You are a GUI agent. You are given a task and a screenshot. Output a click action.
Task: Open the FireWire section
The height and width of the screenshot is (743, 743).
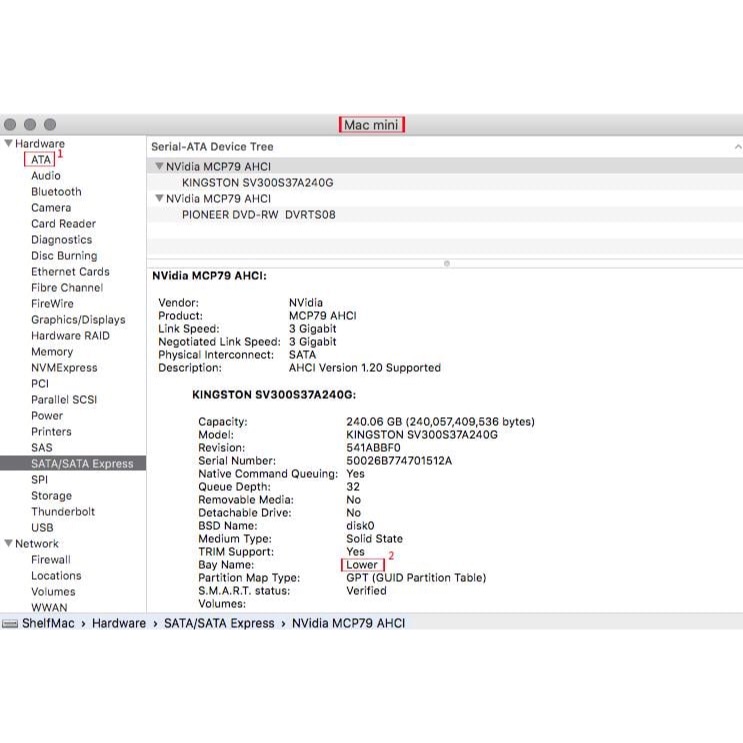coord(52,304)
